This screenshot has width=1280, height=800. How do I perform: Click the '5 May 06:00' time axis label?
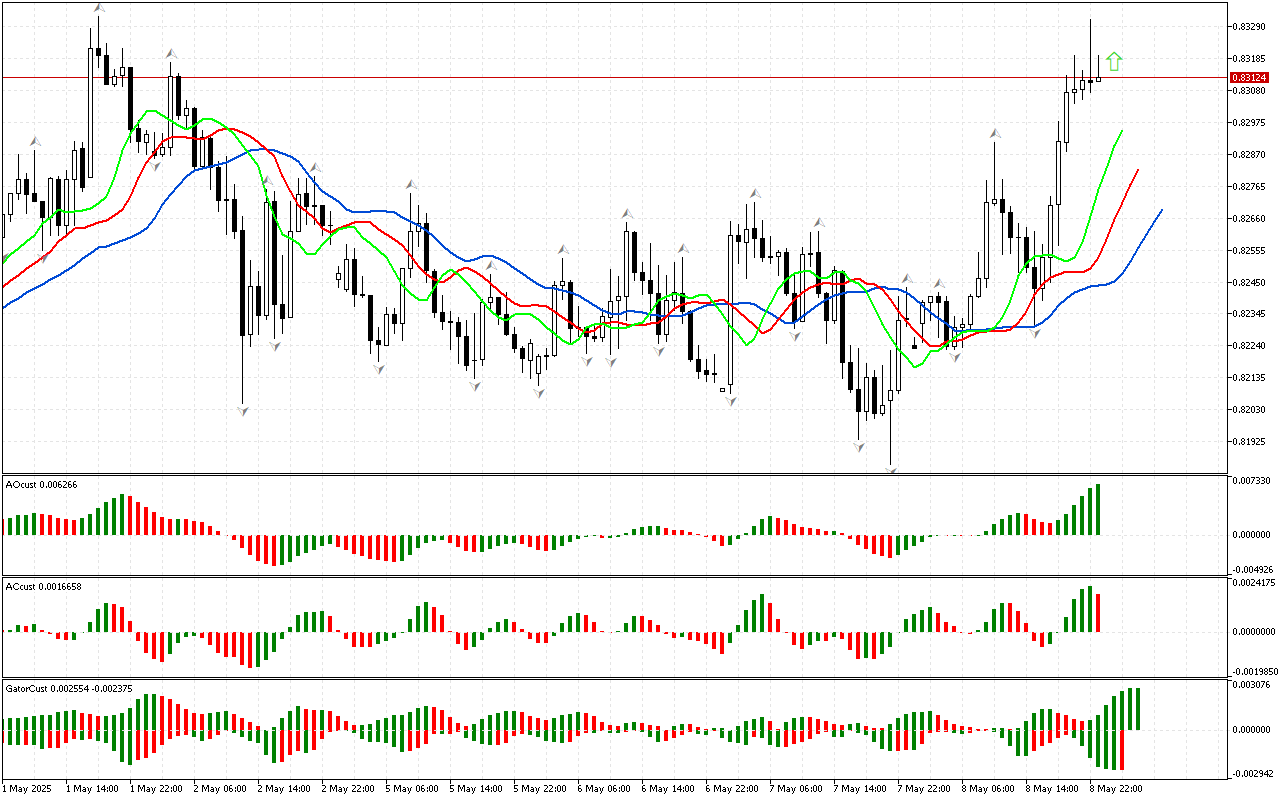tap(414, 788)
